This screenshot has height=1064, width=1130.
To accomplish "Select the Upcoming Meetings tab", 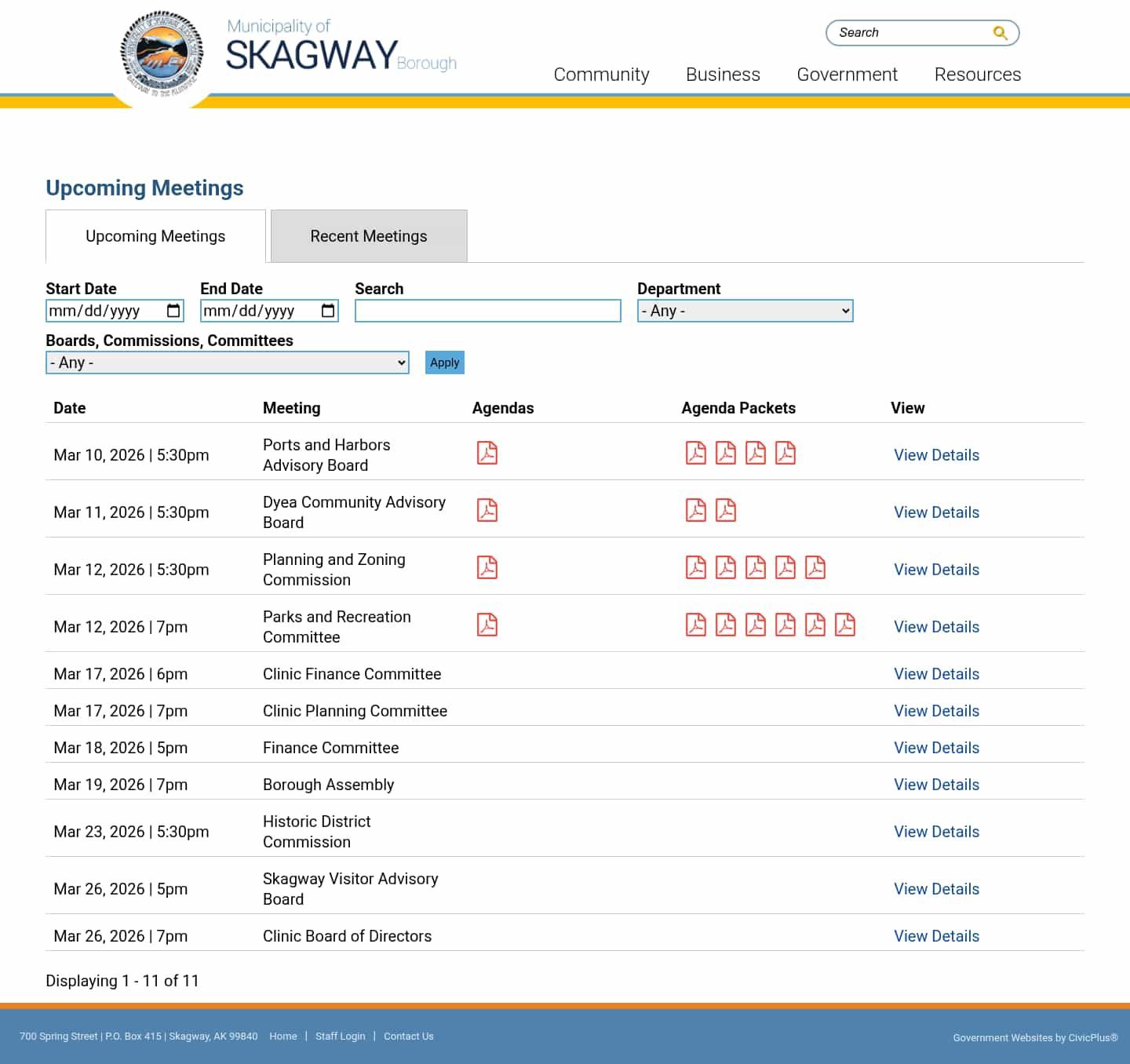I will click(155, 236).
